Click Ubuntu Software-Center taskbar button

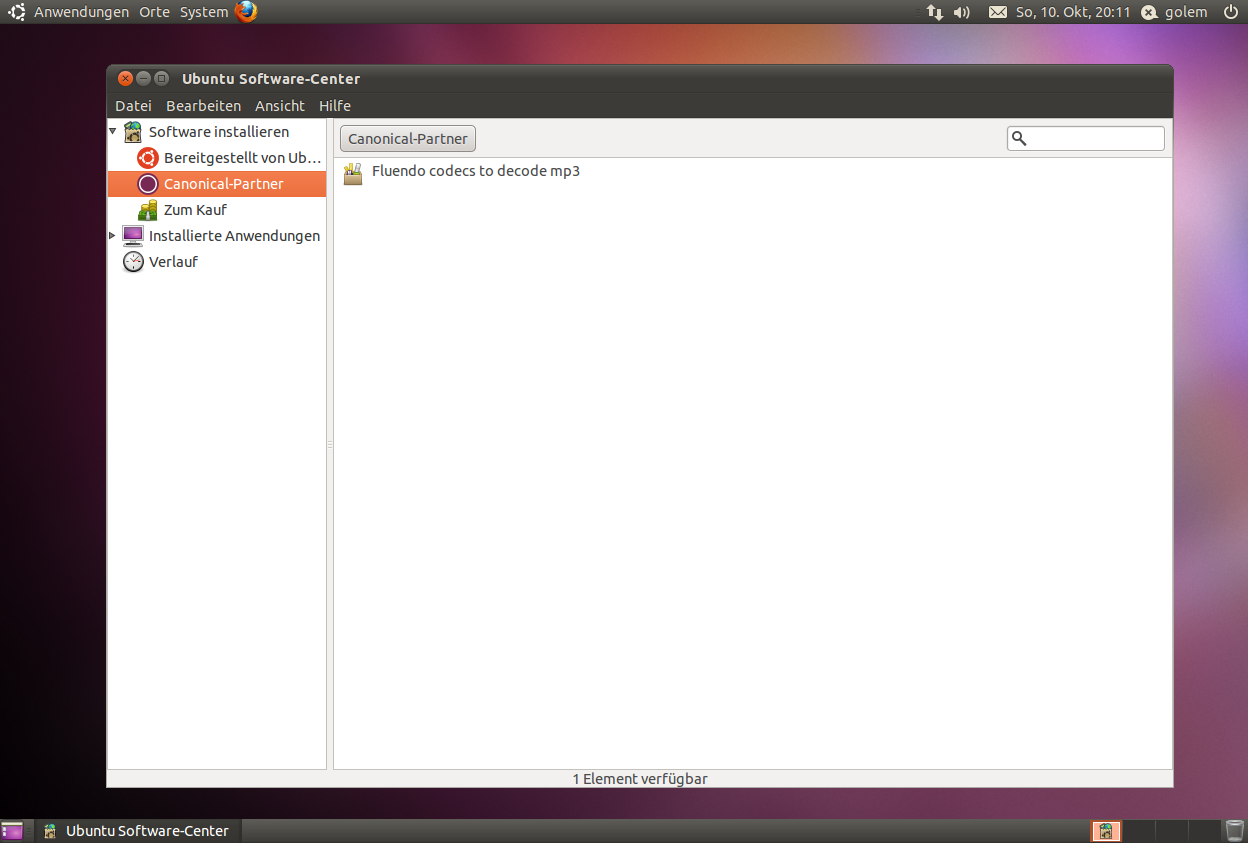pyautogui.click(x=137, y=831)
